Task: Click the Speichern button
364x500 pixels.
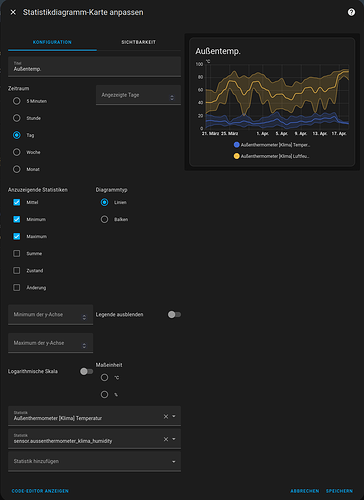Action: pyautogui.click(x=339, y=491)
